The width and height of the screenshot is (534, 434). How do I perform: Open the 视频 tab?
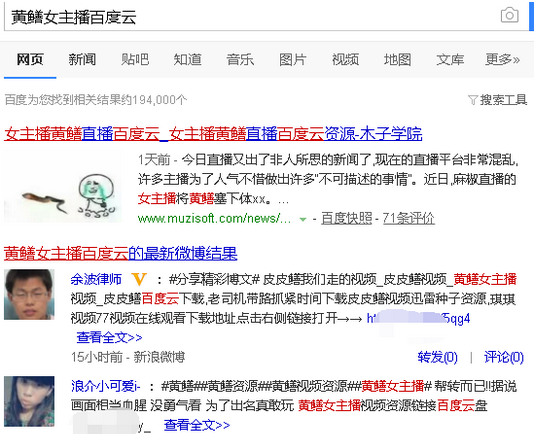pos(345,60)
